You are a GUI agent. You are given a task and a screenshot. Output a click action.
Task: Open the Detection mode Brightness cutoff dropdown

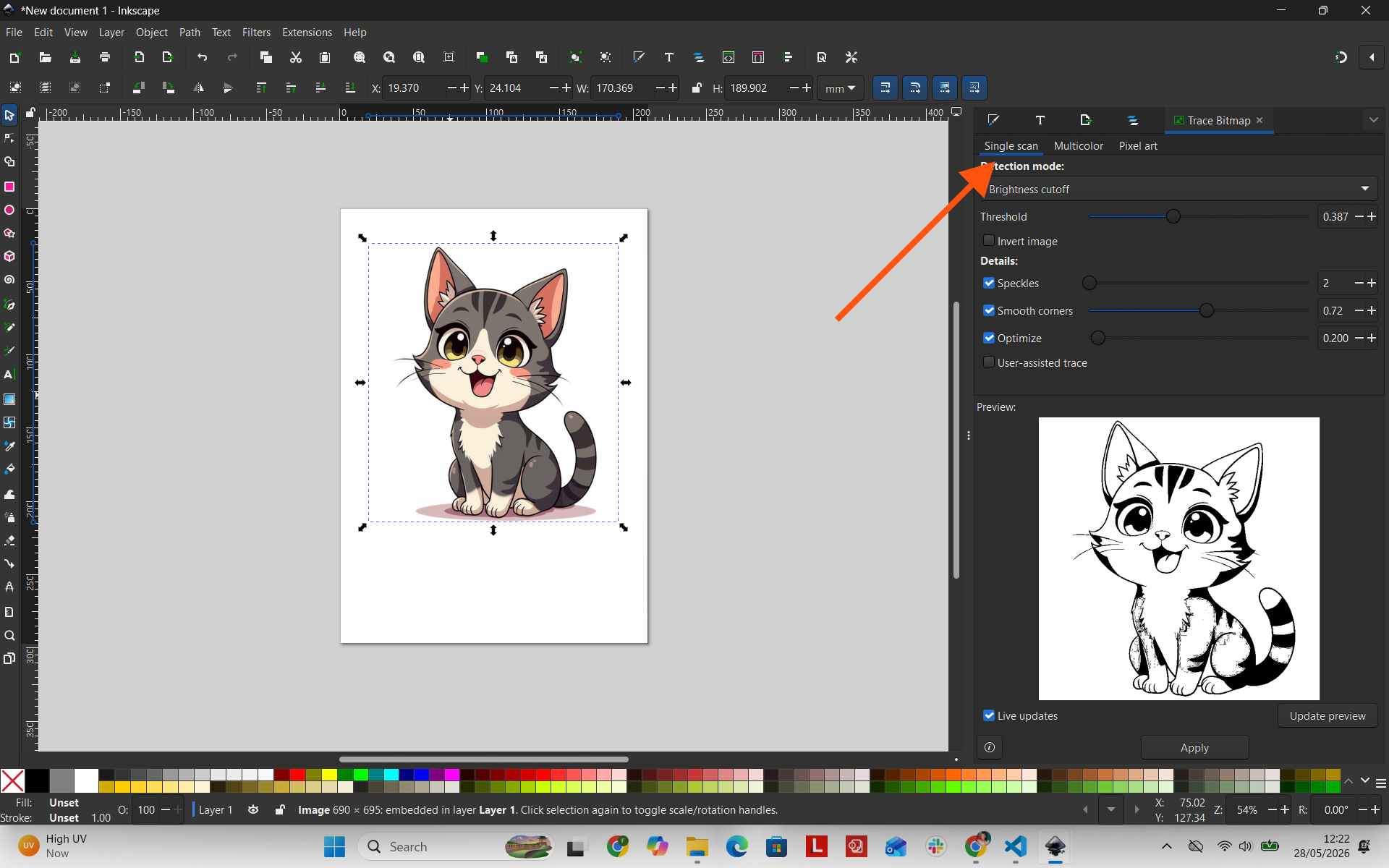coord(1179,189)
